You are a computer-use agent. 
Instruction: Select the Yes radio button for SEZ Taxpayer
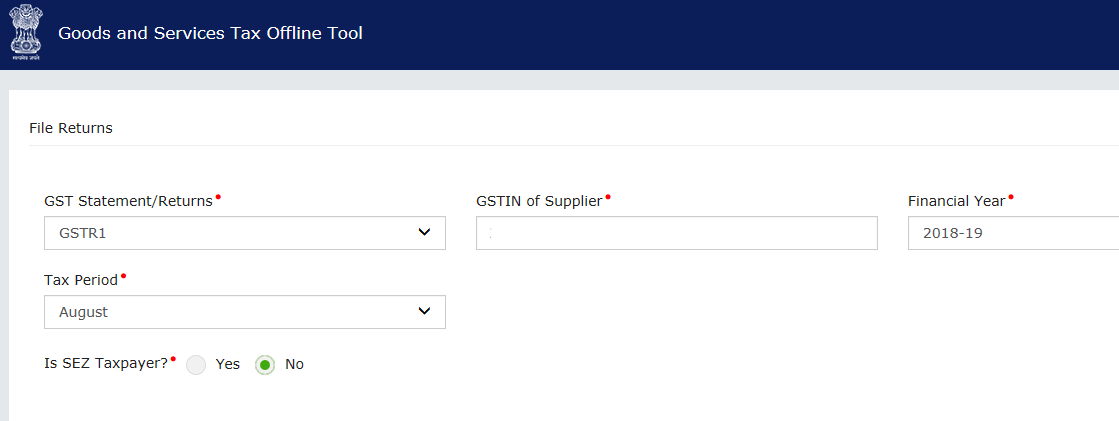click(196, 365)
